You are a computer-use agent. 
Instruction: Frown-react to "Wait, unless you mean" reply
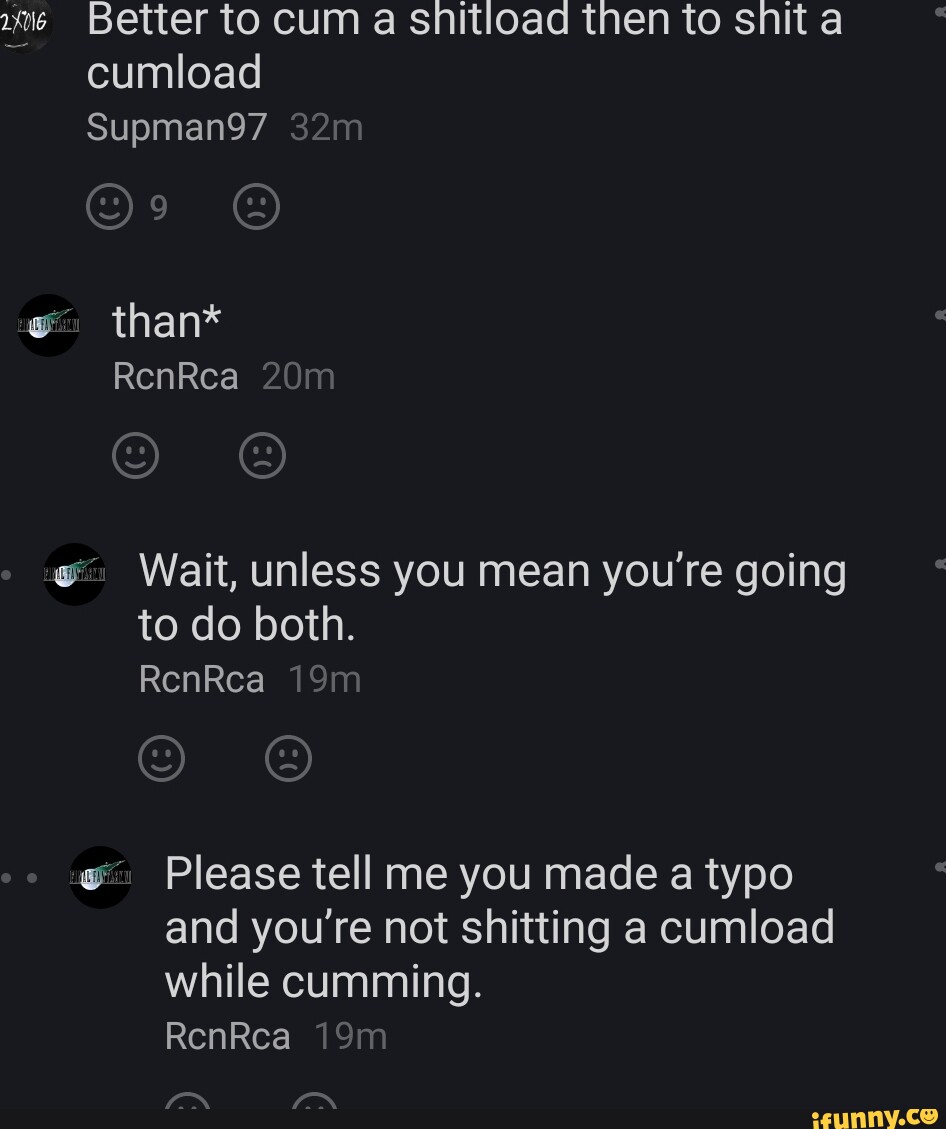[x=289, y=759]
